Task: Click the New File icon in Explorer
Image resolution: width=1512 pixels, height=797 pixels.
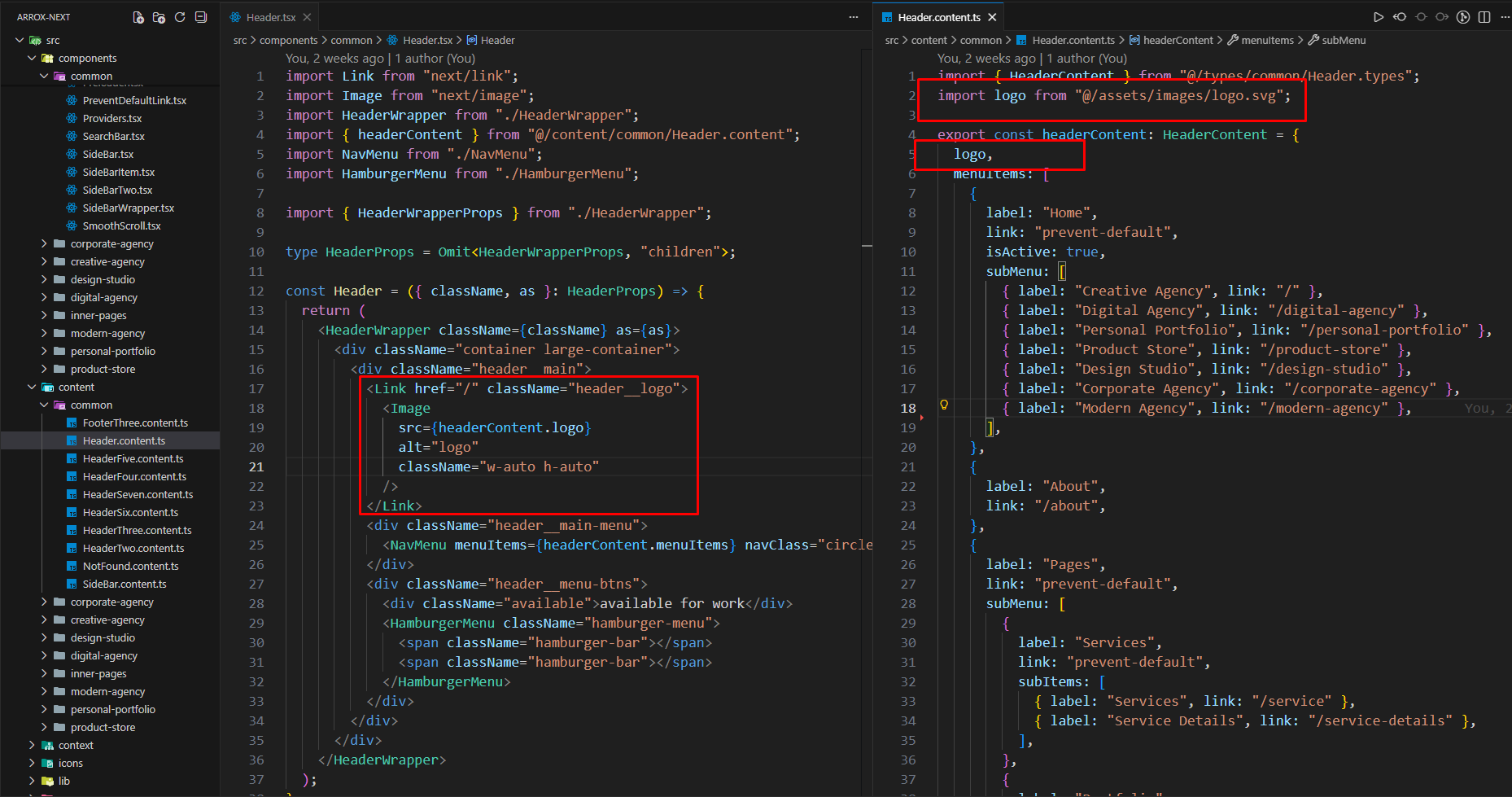Action: click(138, 17)
